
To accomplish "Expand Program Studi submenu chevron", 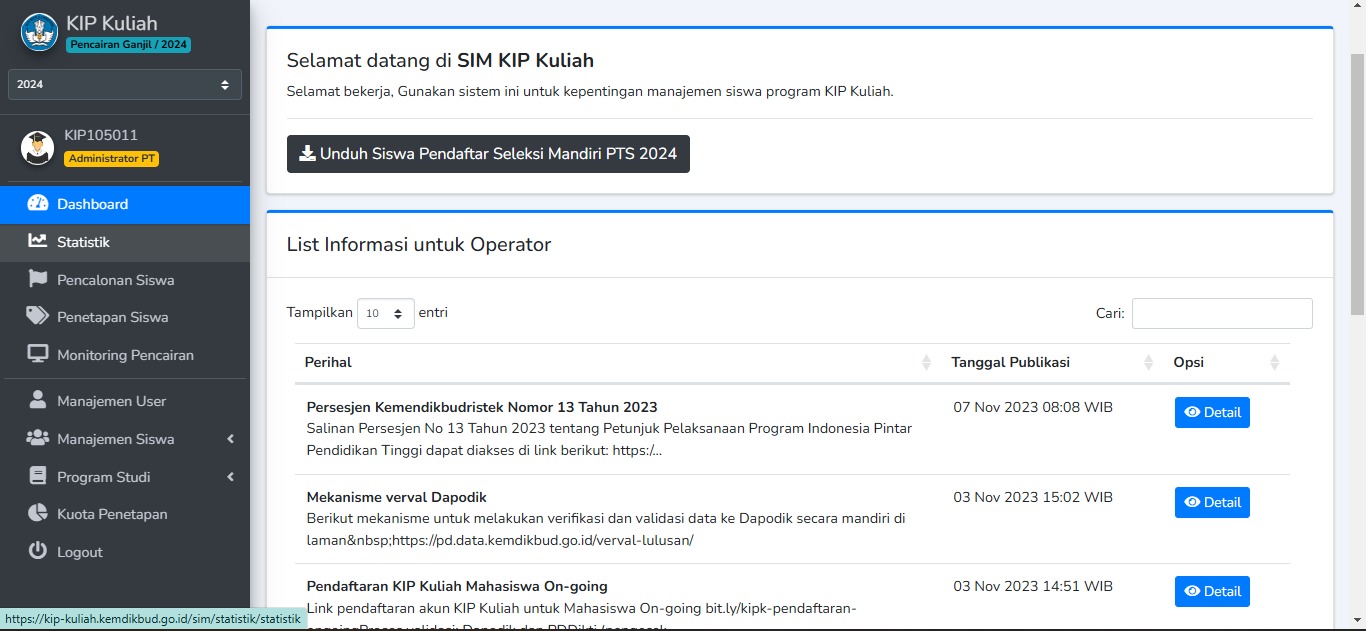I will 231,477.
